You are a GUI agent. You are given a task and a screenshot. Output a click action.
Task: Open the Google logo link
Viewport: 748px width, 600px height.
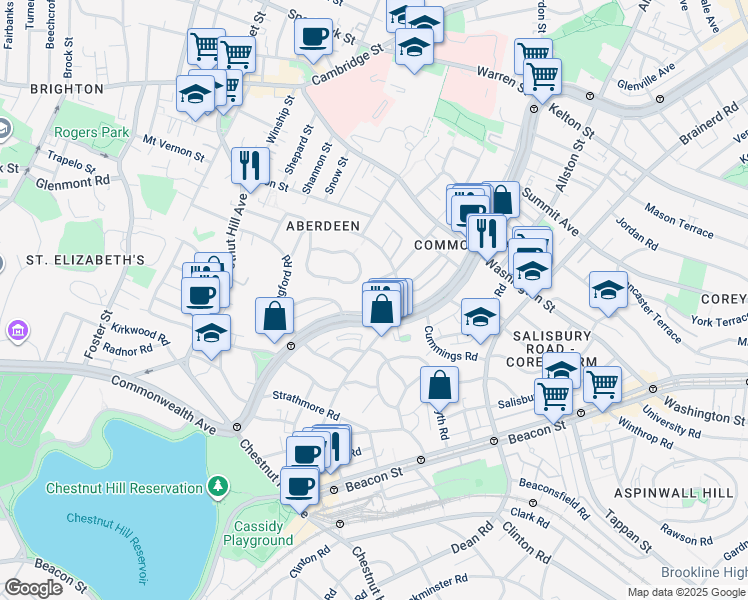pyautogui.click(x=33, y=588)
